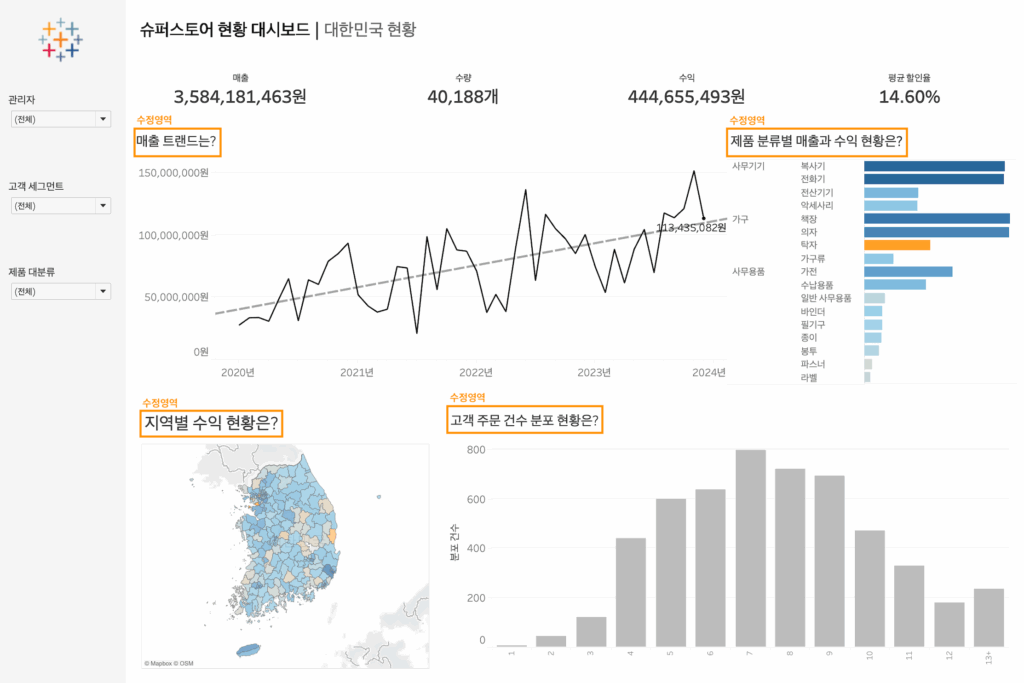Click the line endpoint labeled 113,435,082원

704,218
